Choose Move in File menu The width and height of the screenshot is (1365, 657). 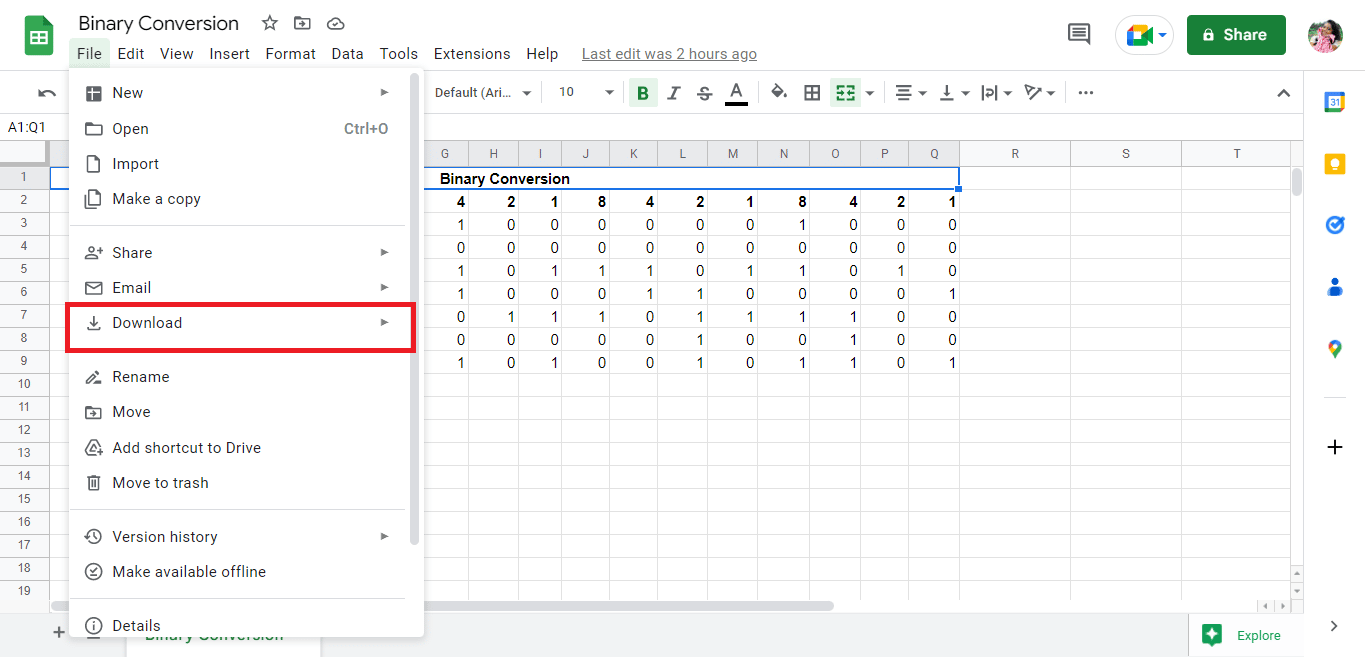pyautogui.click(x=238, y=412)
